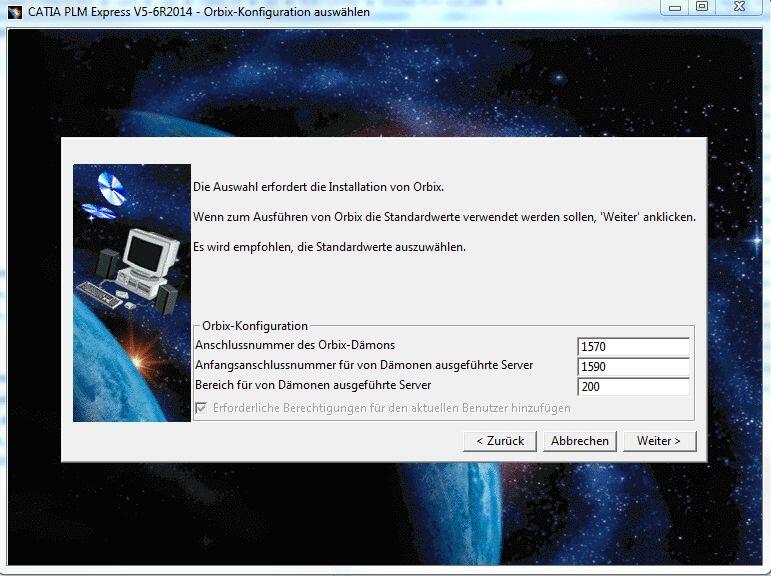The width and height of the screenshot is (771, 576).
Task: Maximize the CATIA installer window
Action: tap(702, 7)
